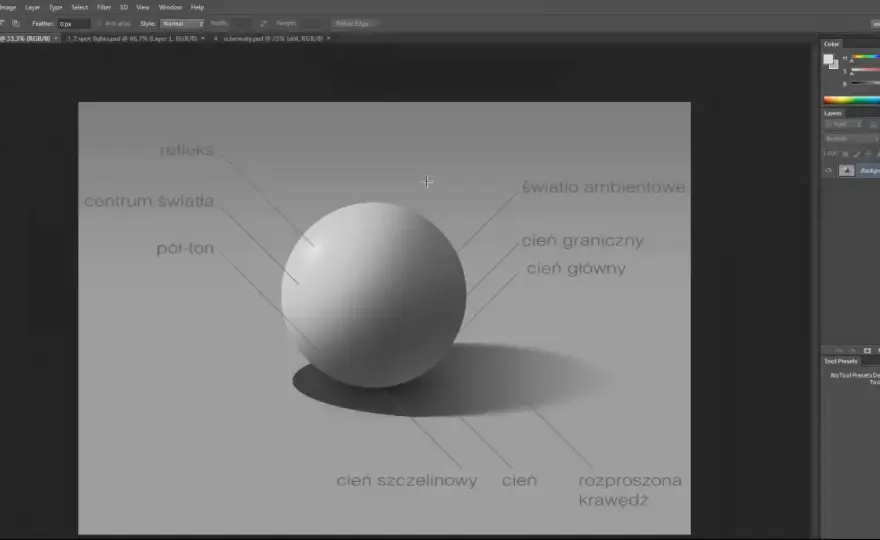Viewport: 880px width, 540px height.
Task: Click the lock image pixels brush icon
Action: point(856,154)
